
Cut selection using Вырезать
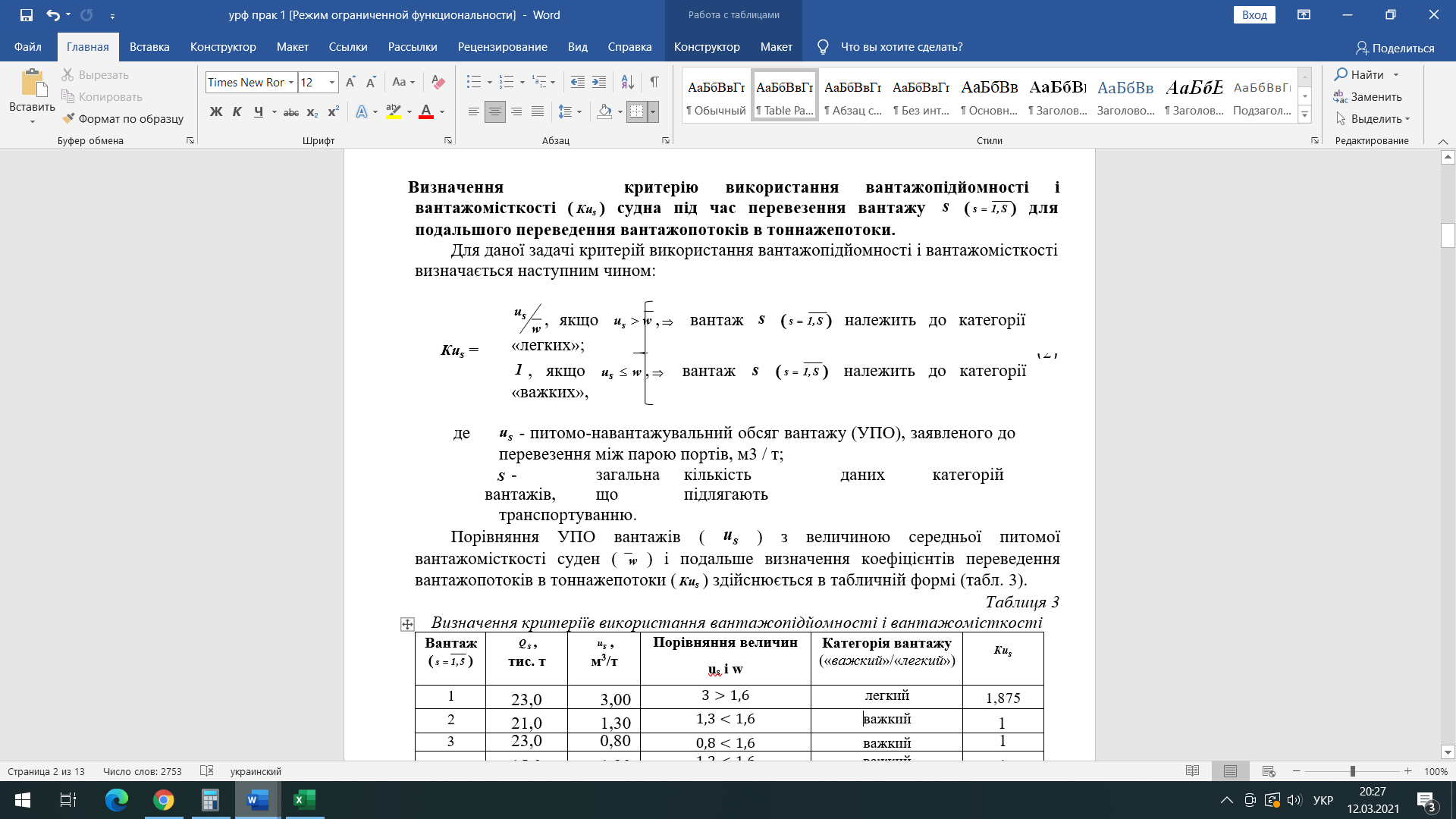96,74
